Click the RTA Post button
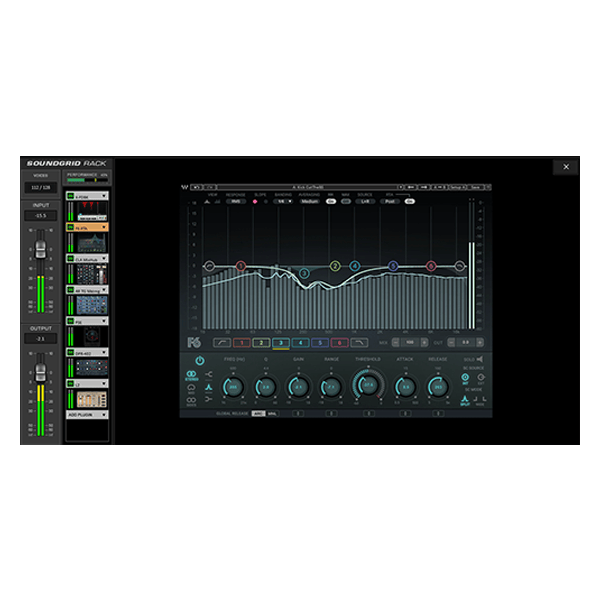Screen dimensions: 600x600 (390, 201)
